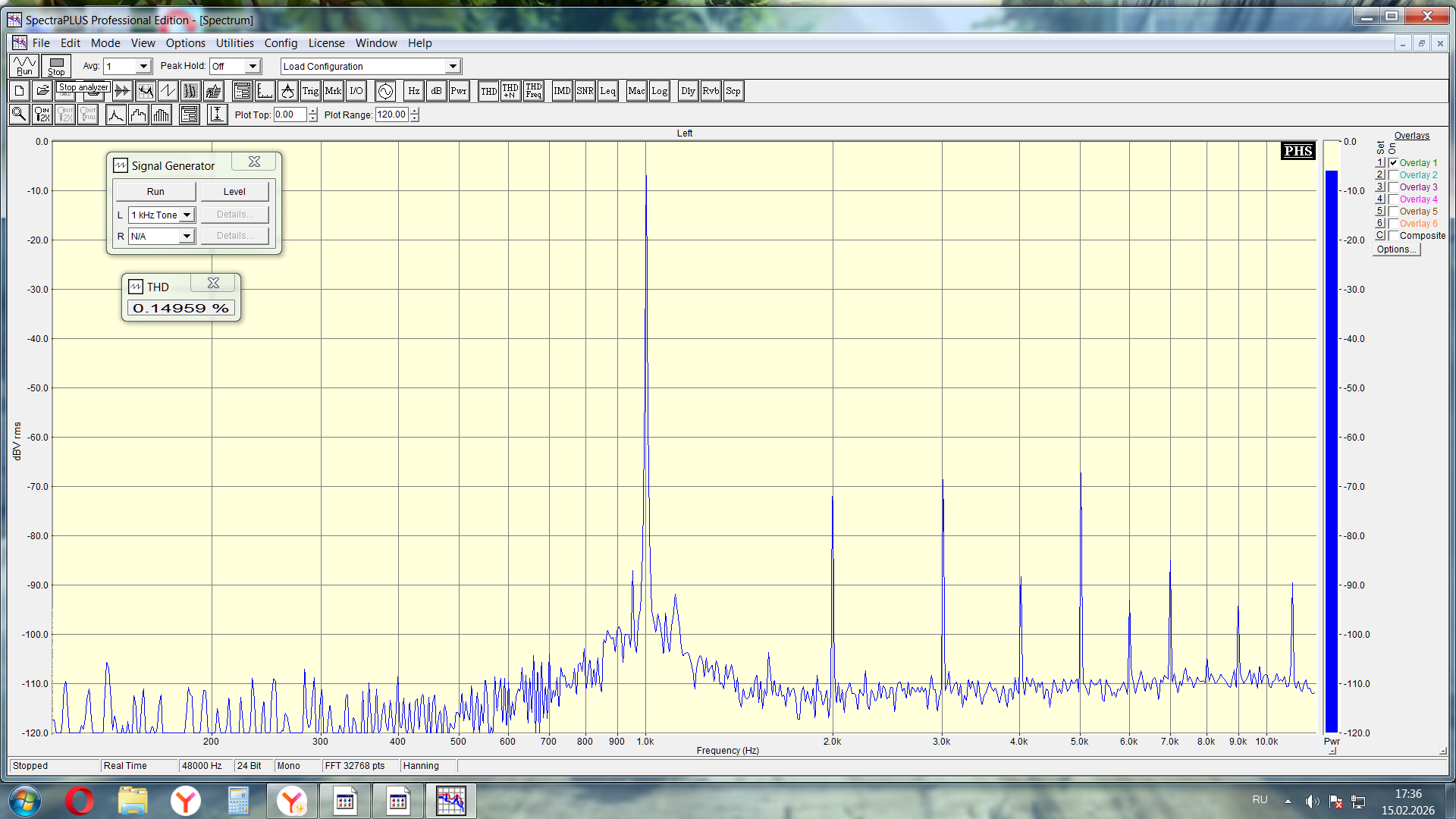Open the Utilities menu

tap(234, 43)
